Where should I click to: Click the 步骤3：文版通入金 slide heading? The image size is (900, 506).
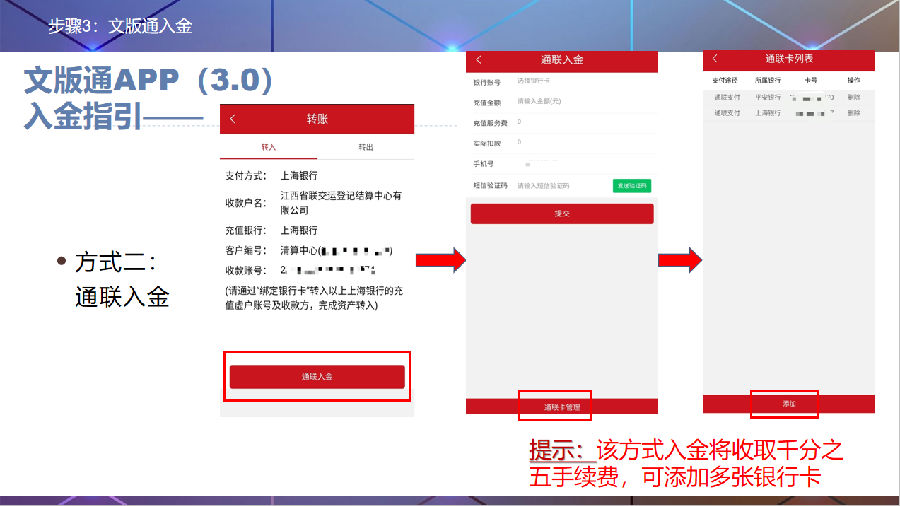point(120,26)
